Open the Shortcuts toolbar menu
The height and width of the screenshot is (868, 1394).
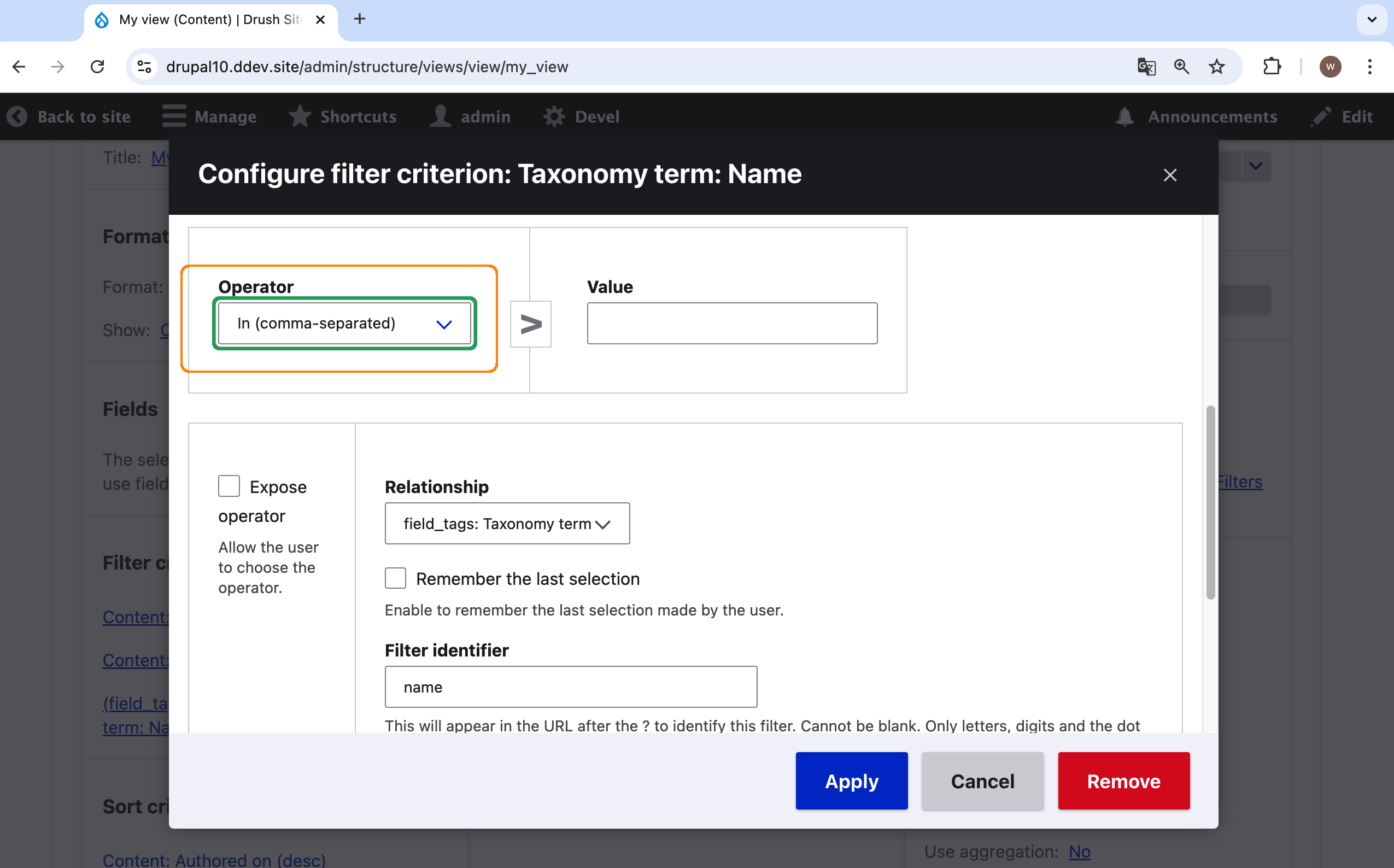pyautogui.click(x=343, y=116)
